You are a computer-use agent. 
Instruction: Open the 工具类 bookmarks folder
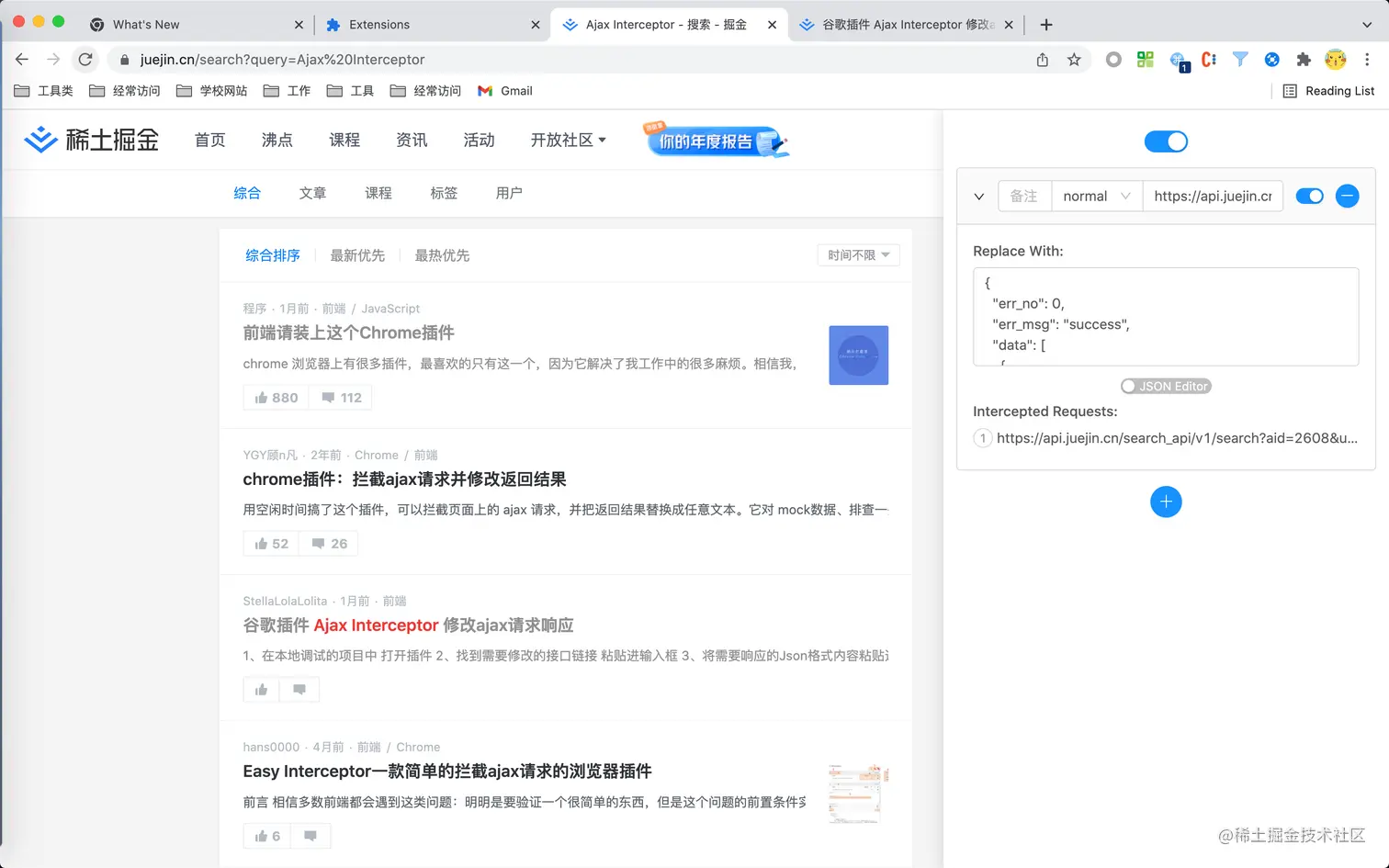(x=43, y=91)
